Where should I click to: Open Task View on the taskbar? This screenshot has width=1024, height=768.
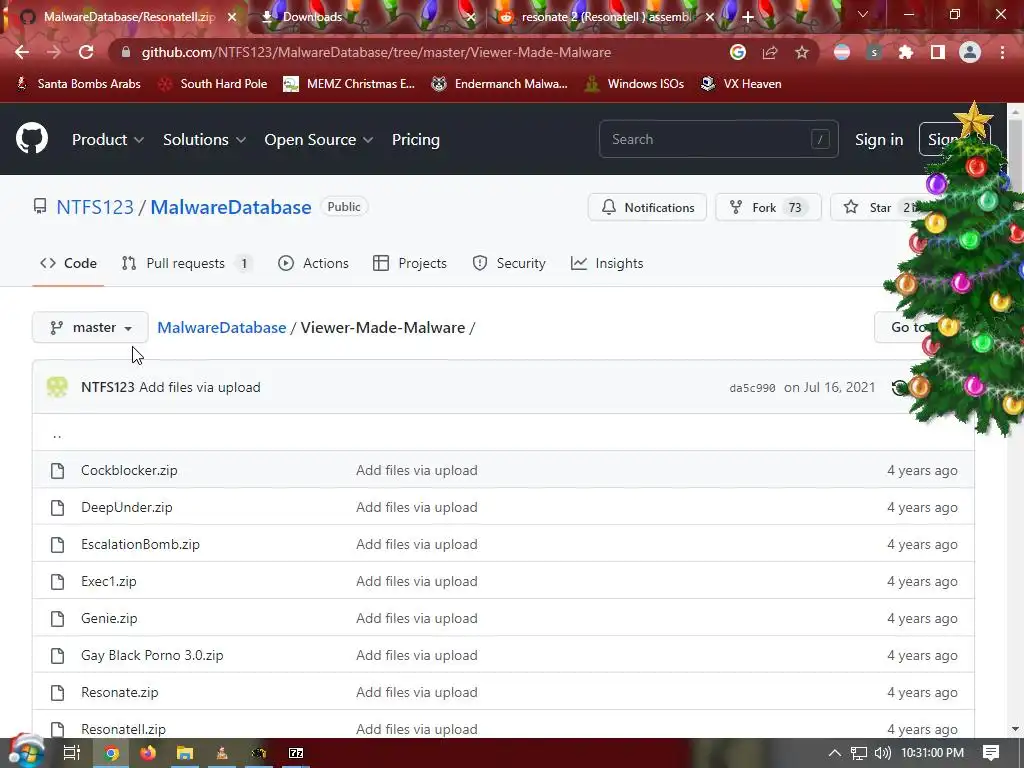click(x=71, y=753)
